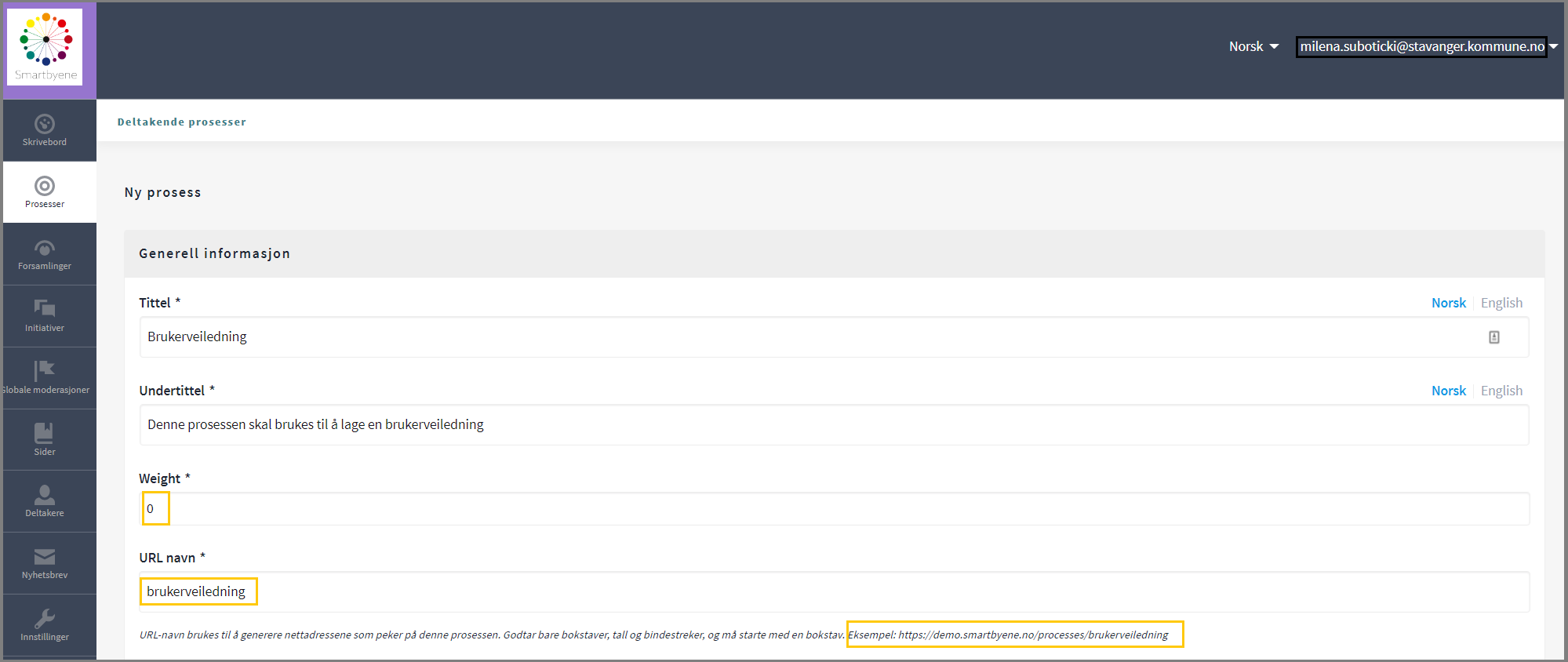The width and height of the screenshot is (1568, 662).
Task: Select English tab for Tittel field
Action: point(1501,303)
